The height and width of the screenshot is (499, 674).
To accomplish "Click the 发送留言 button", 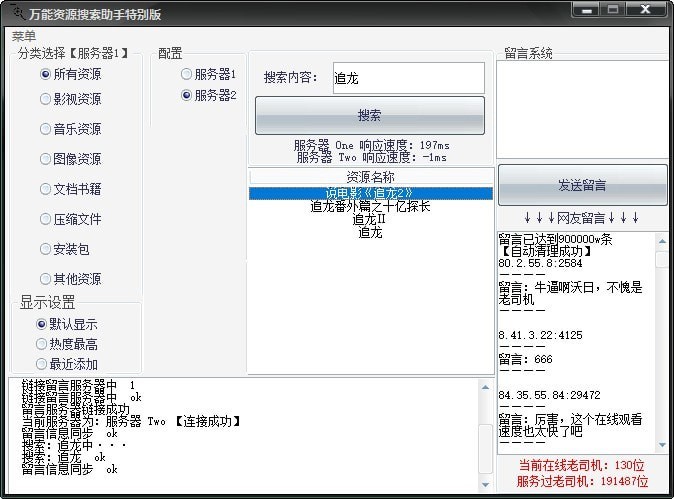I will click(x=582, y=185).
